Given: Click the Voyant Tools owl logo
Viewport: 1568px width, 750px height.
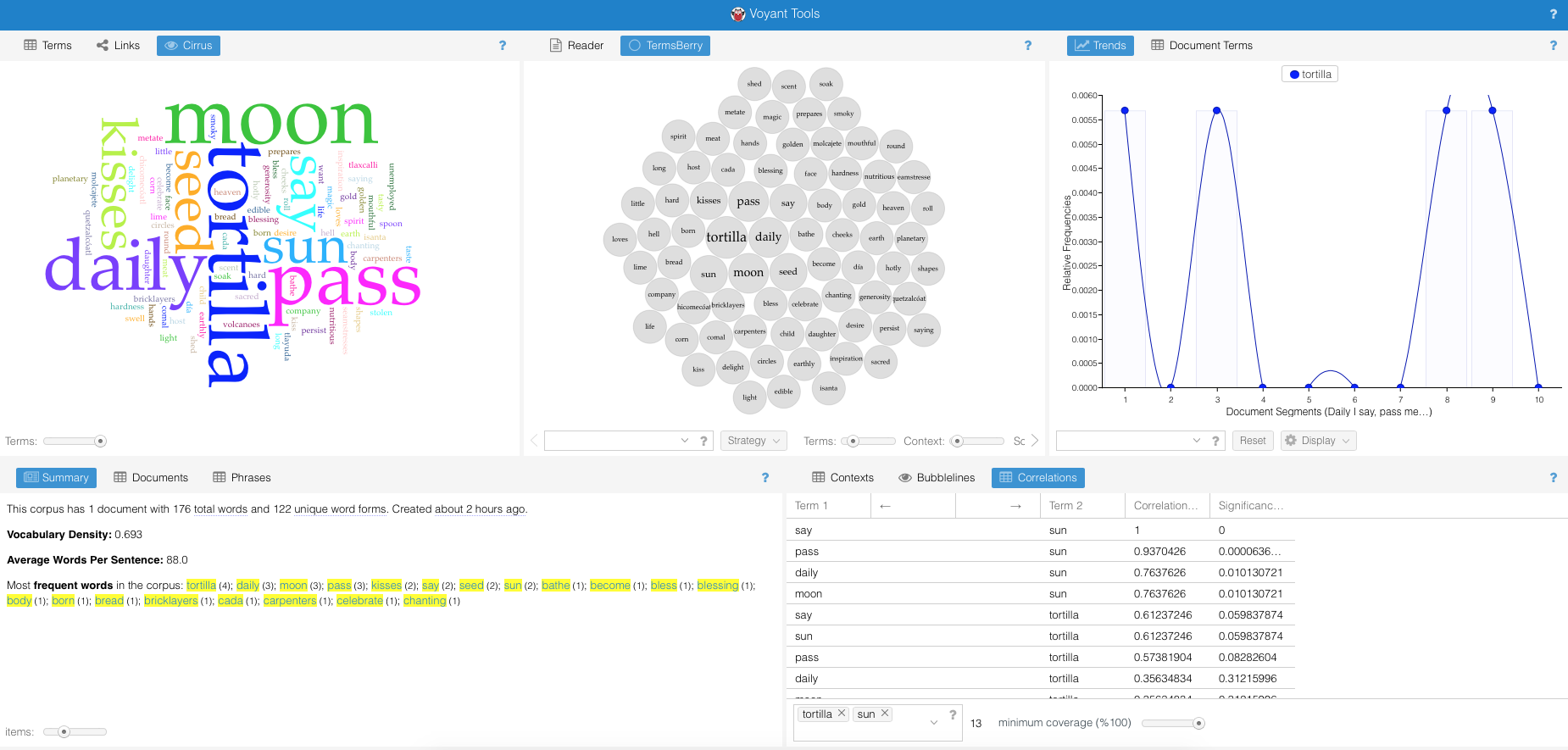Looking at the screenshot, I should click(738, 14).
